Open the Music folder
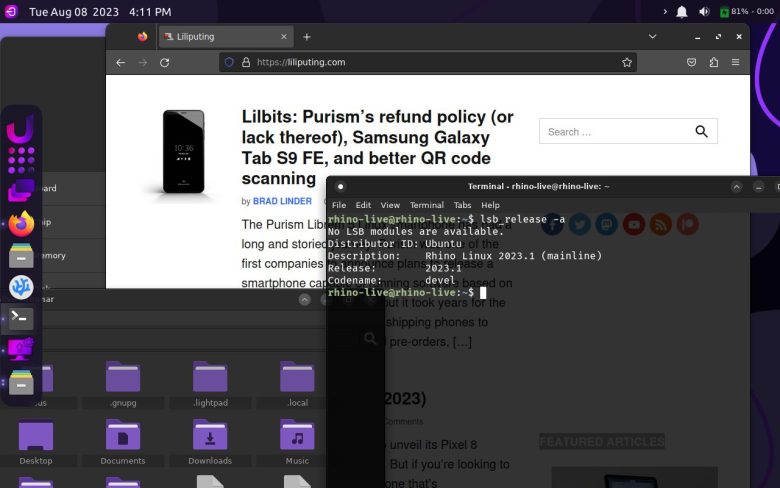Viewport: 780px width, 488px height. (297, 442)
